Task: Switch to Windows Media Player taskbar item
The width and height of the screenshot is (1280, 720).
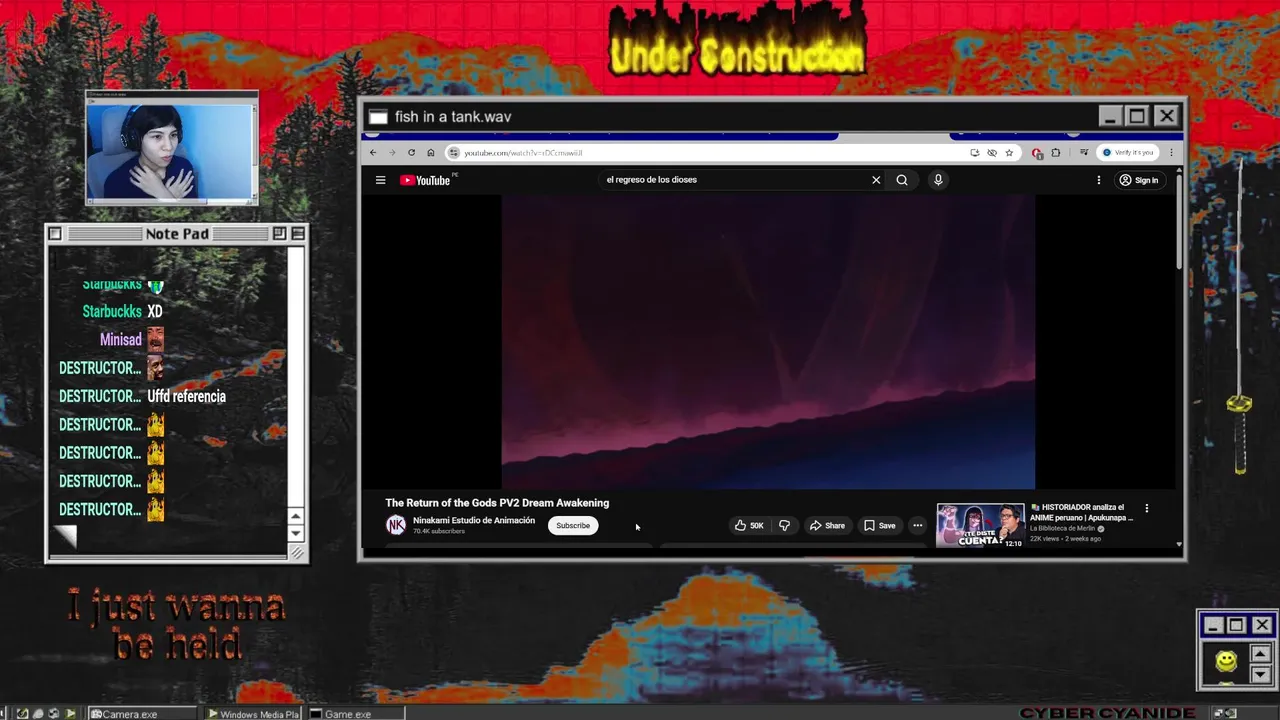Action: [254, 714]
